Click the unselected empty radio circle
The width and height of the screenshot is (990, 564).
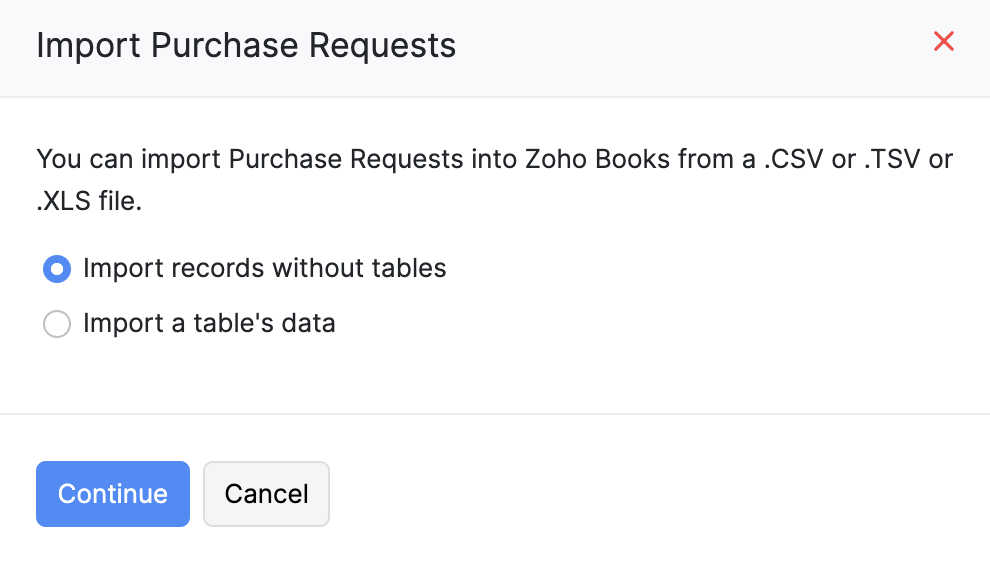tap(57, 324)
